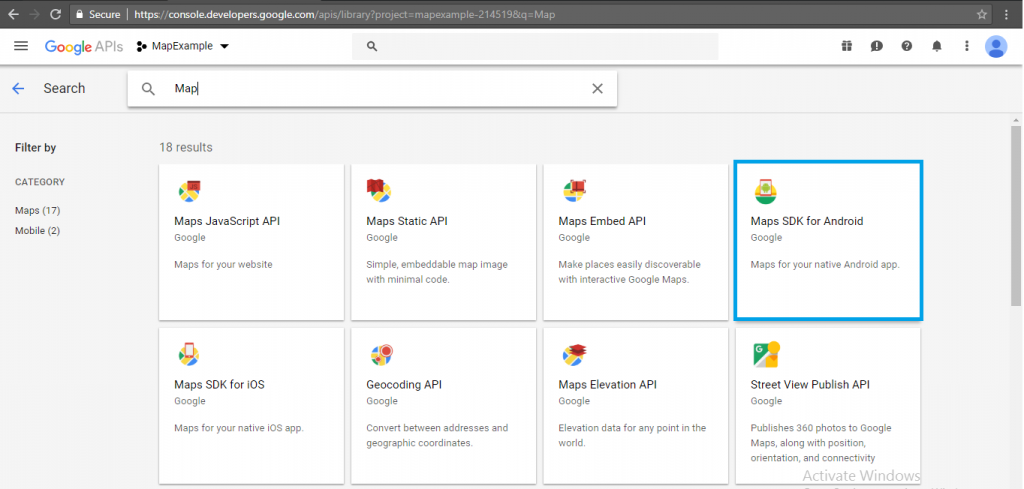1024x489 pixels.
Task: Open the Maps JavaScript API card
Action: coord(251,242)
